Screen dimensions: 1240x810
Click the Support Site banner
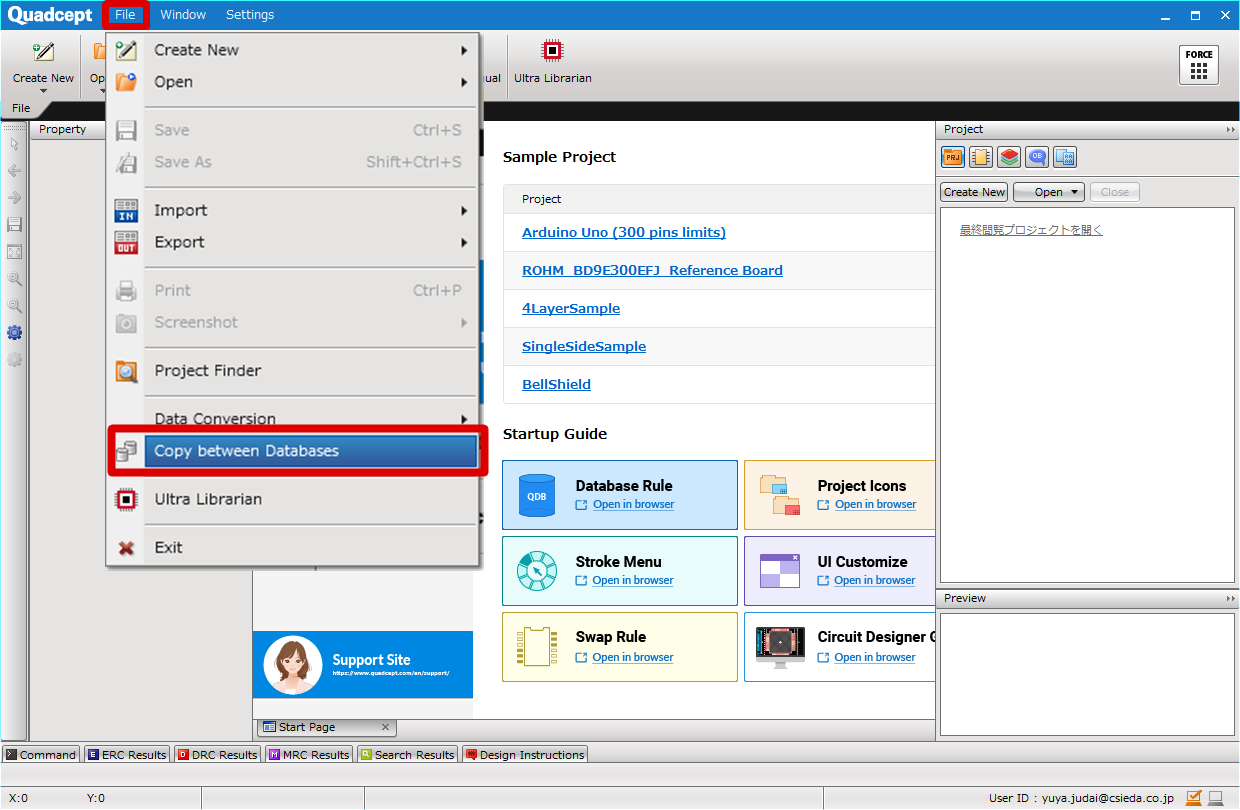tap(362, 665)
